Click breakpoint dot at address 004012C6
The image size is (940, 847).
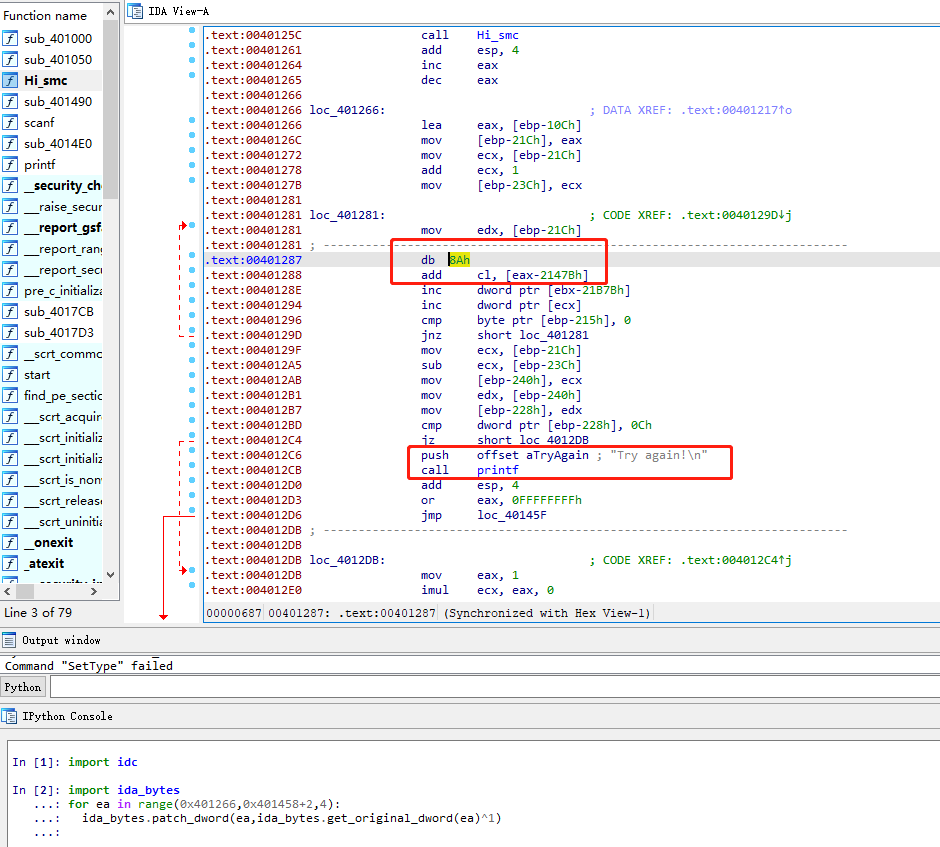(x=192, y=450)
